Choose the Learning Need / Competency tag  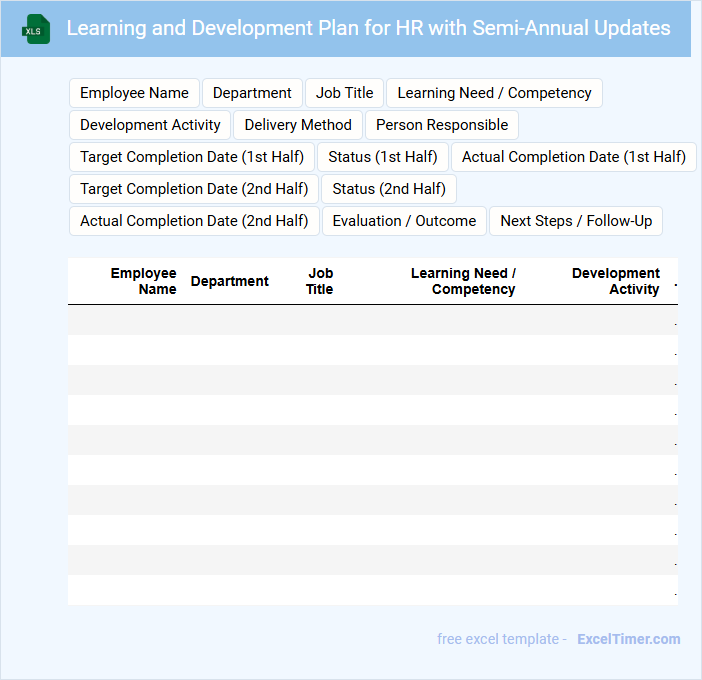click(494, 93)
